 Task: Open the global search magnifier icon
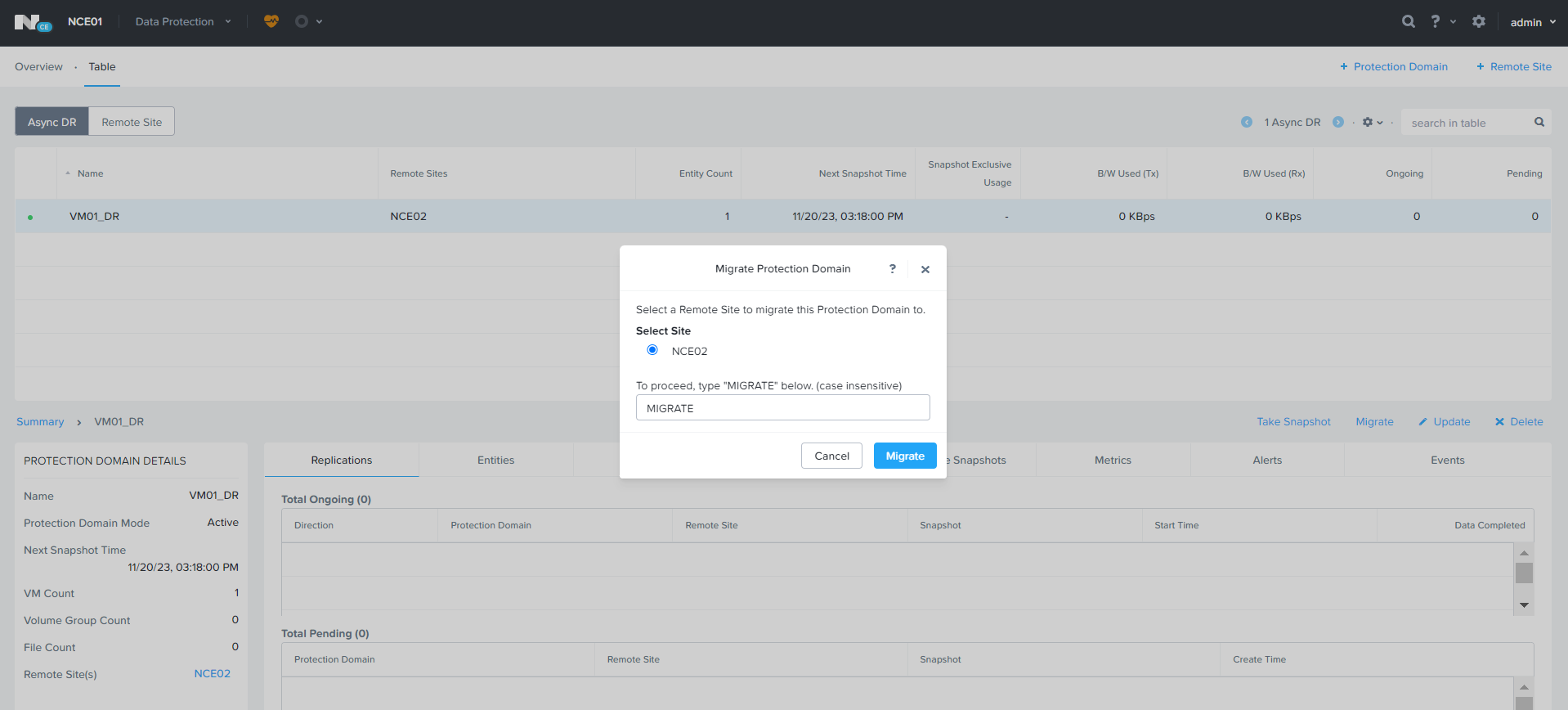1408,22
